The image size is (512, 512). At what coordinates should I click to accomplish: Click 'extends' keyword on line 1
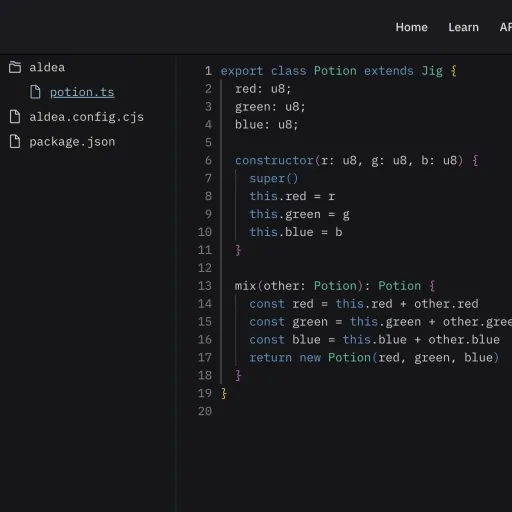[389, 71]
